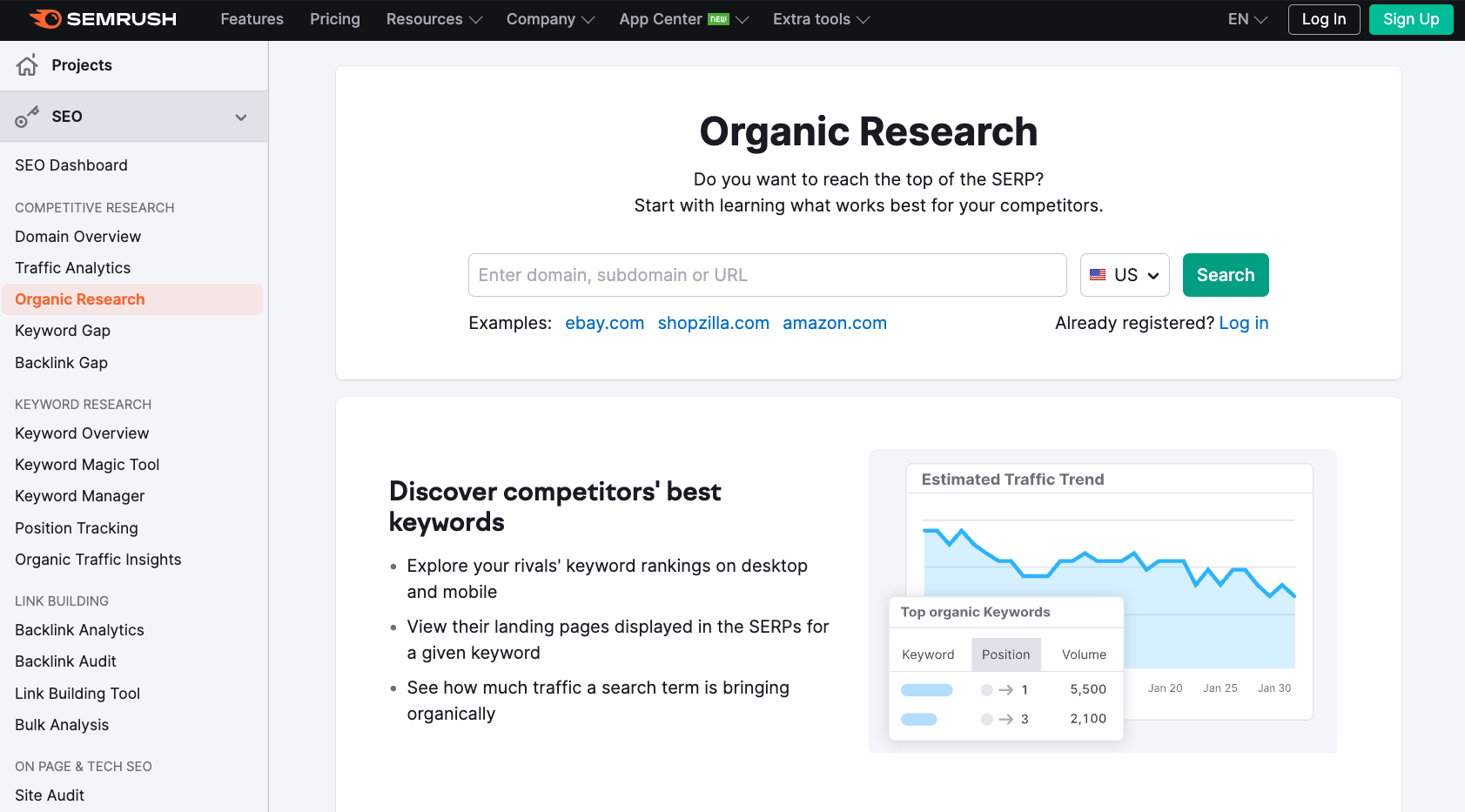
Task: Click the Projects home icon in sidebar
Action: (x=27, y=64)
